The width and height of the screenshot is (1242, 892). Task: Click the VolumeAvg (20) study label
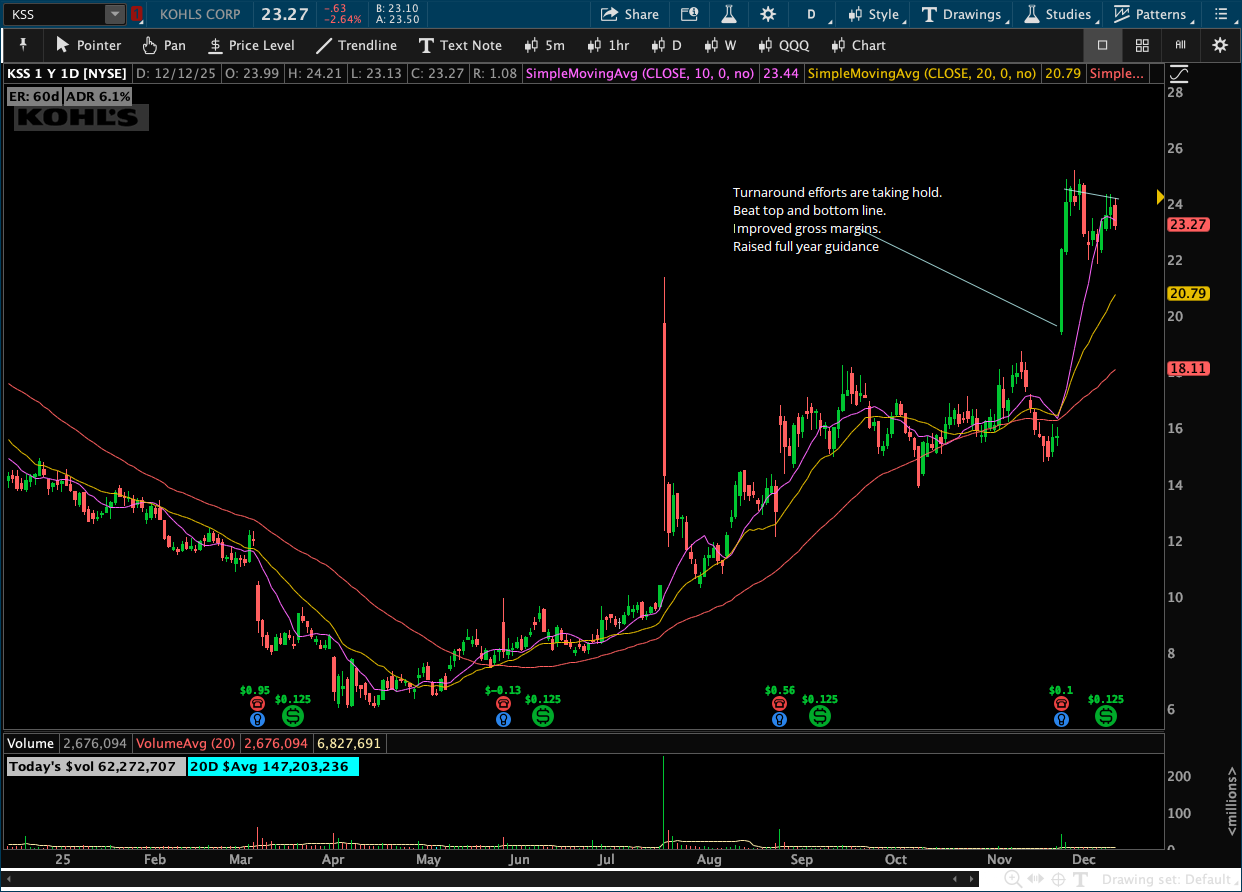pos(184,743)
